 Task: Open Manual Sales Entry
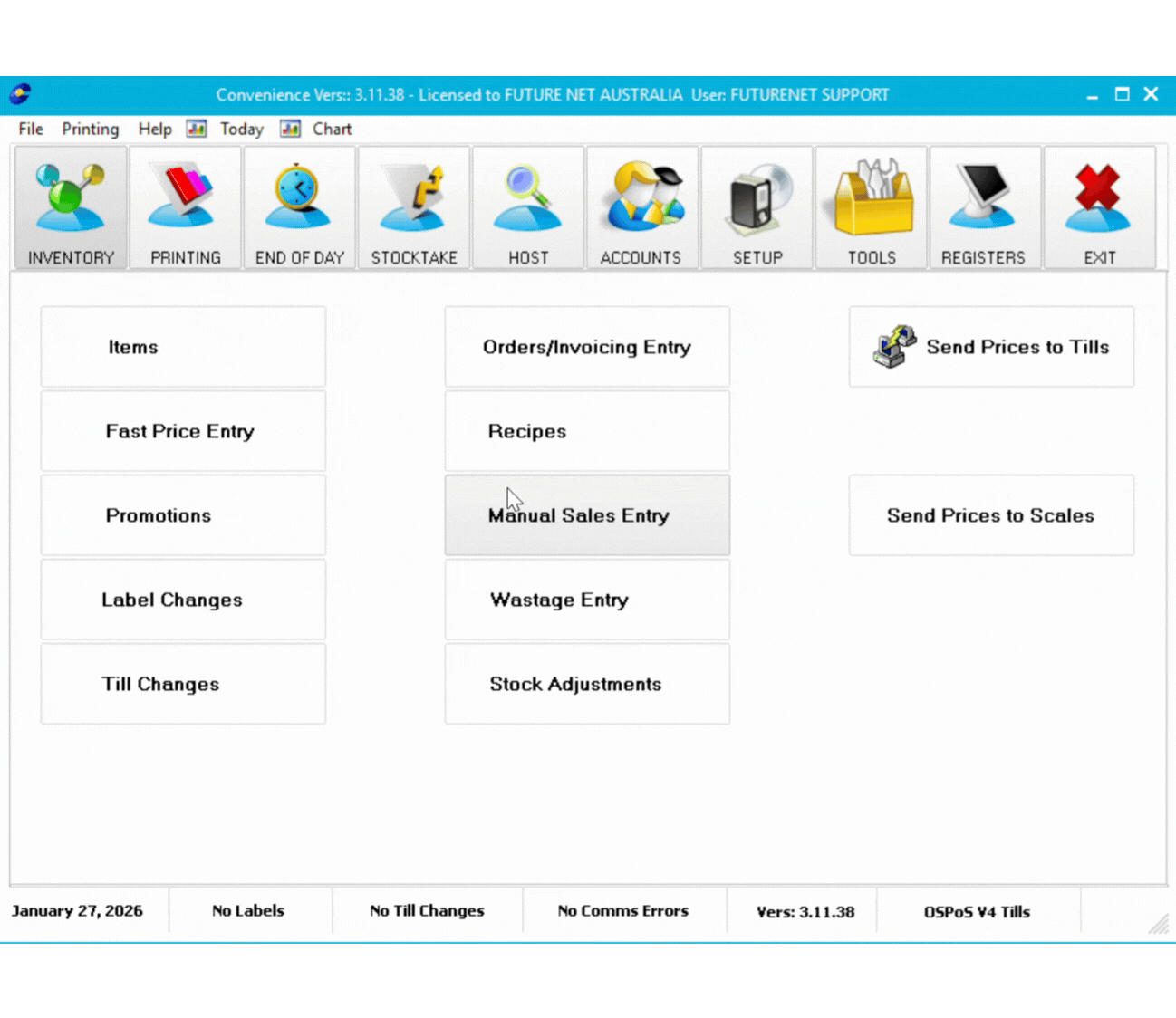click(x=586, y=515)
